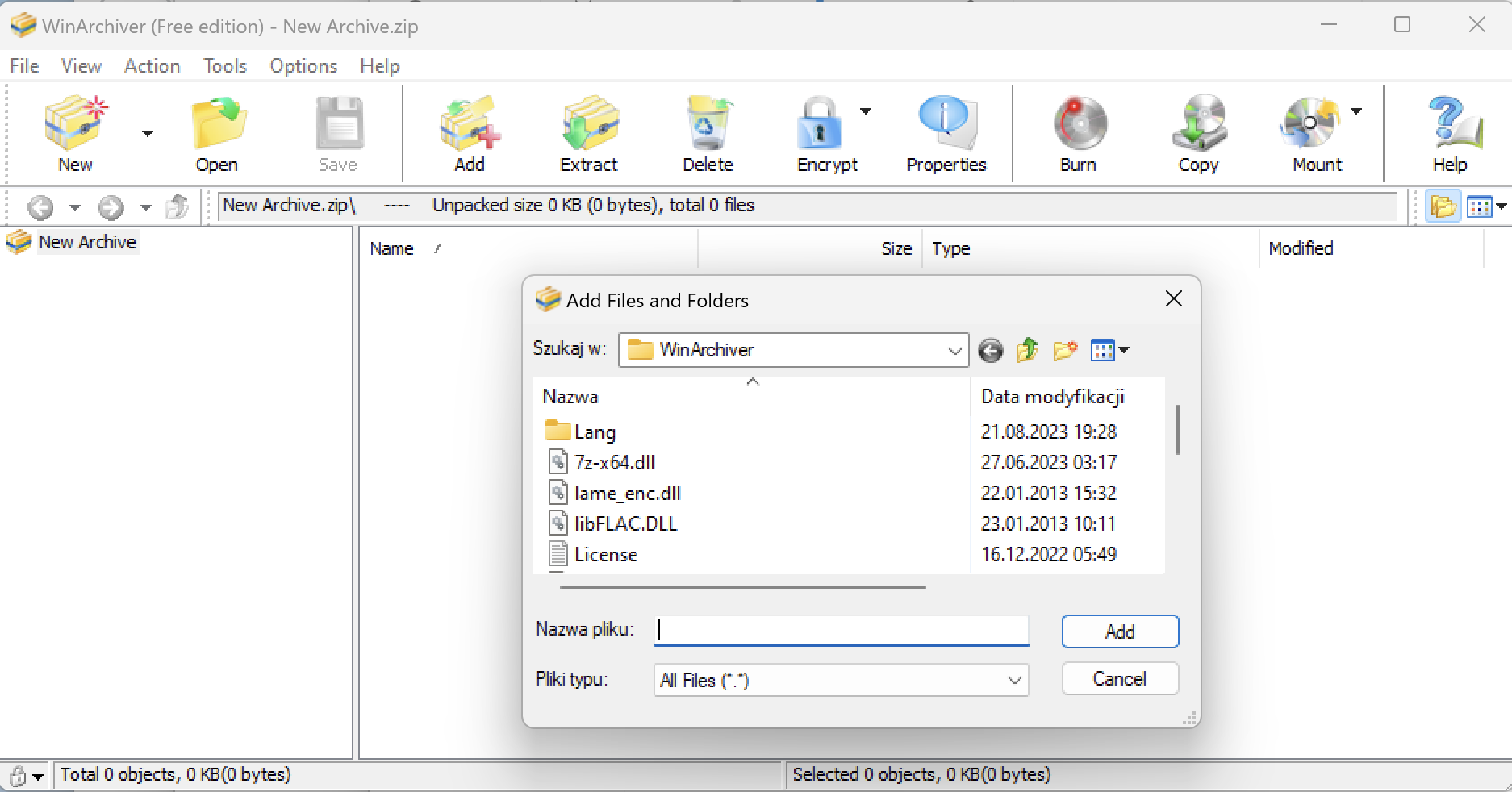Screen dimensions: 1512x792
Task: Click the navigate Forward arrow icon
Action: click(x=111, y=207)
